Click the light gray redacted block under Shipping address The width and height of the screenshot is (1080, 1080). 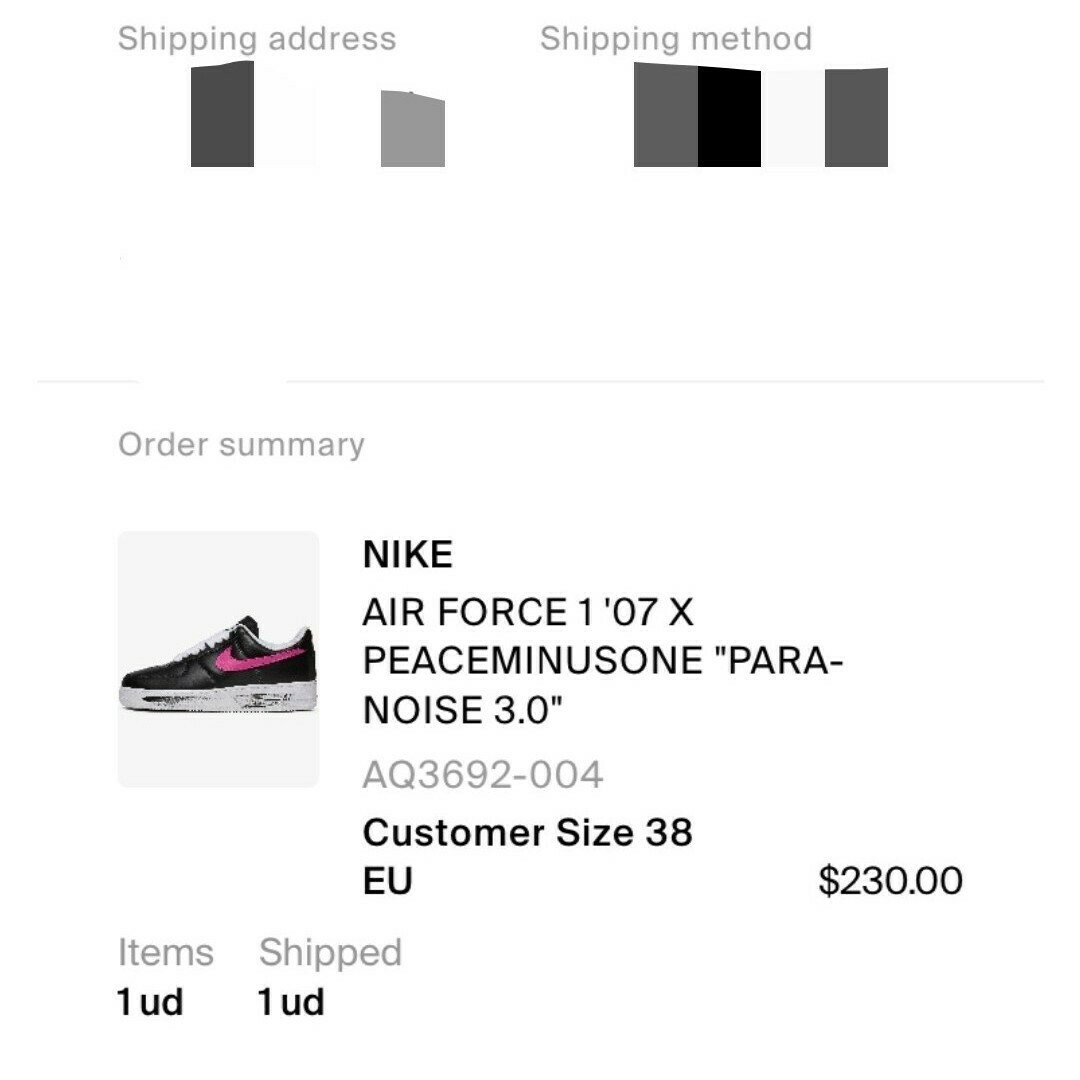click(413, 128)
